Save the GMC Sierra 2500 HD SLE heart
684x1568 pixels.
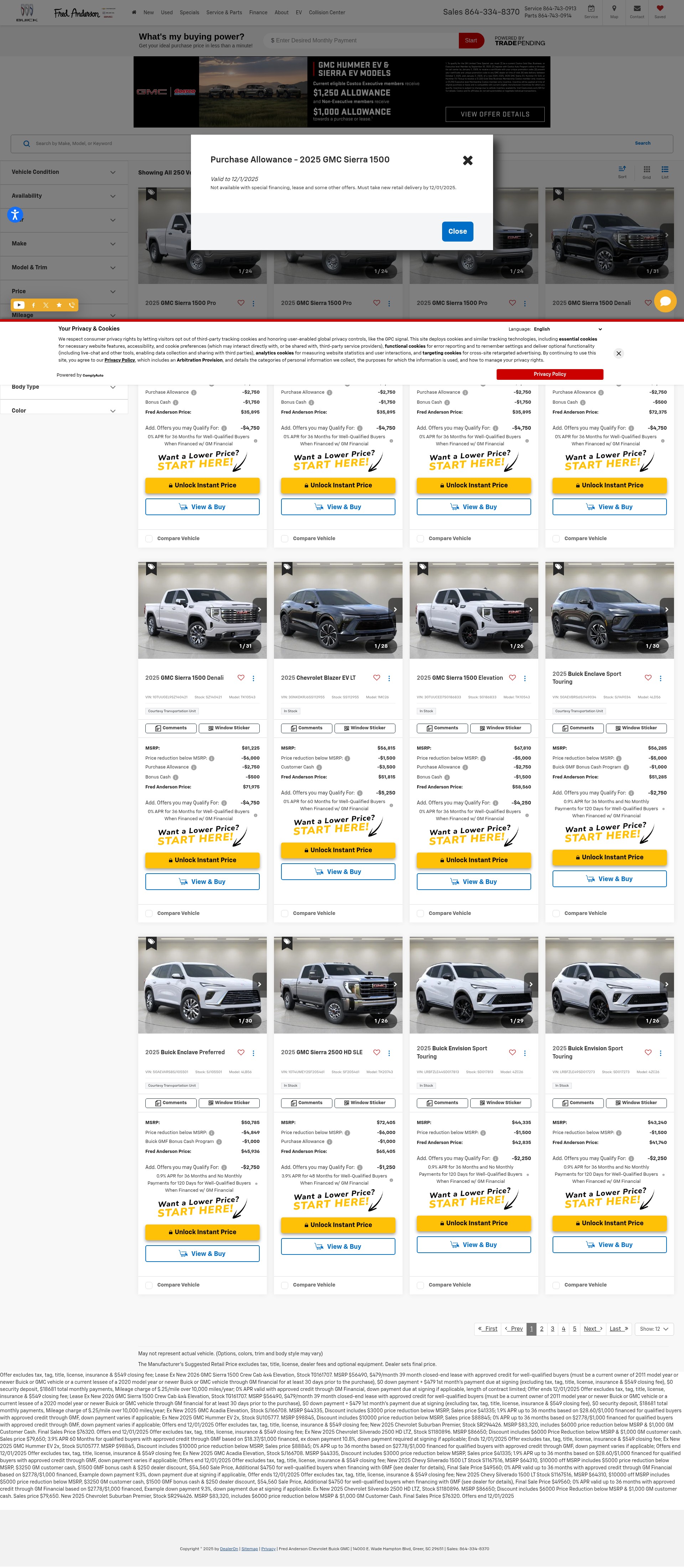tap(377, 1052)
